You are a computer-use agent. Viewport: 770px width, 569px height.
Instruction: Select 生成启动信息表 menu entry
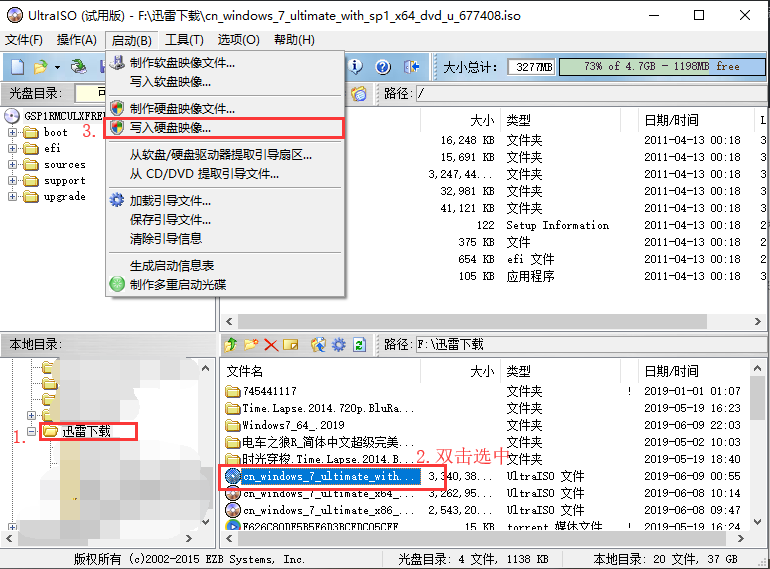tap(225, 266)
